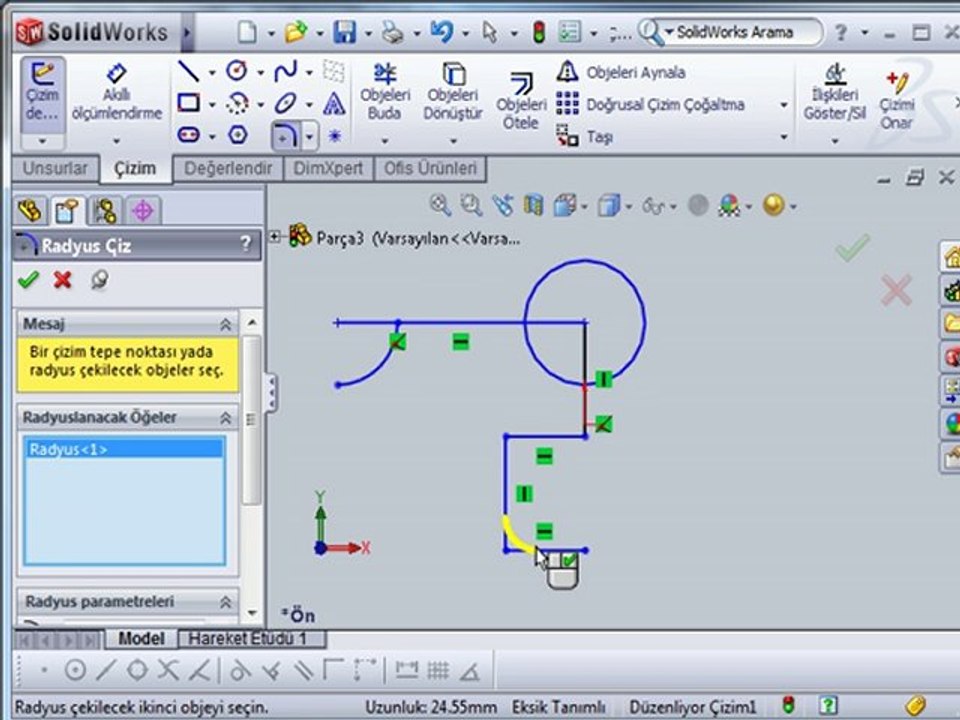Cancel Radyus Çiz with red X
The image size is (960, 720).
[62, 280]
